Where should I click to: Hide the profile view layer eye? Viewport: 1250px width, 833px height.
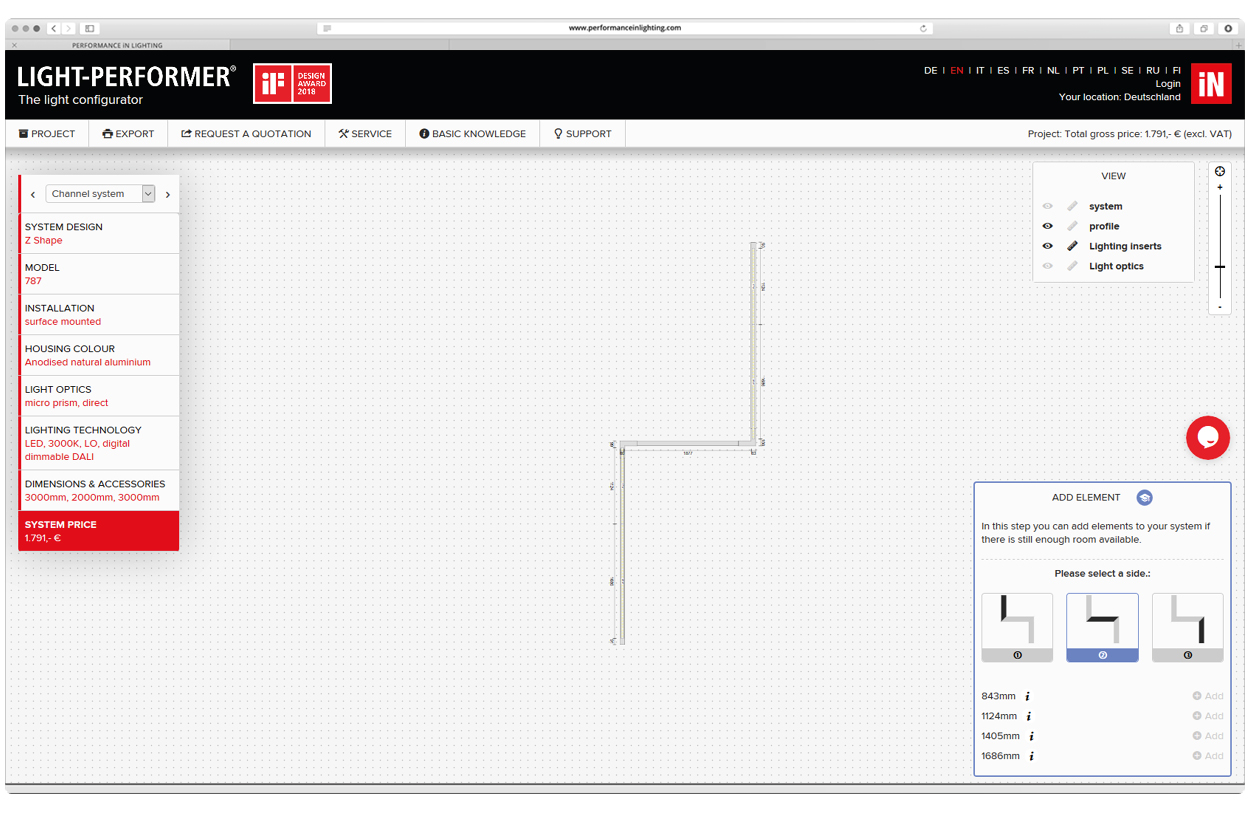(x=1048, y=226)
